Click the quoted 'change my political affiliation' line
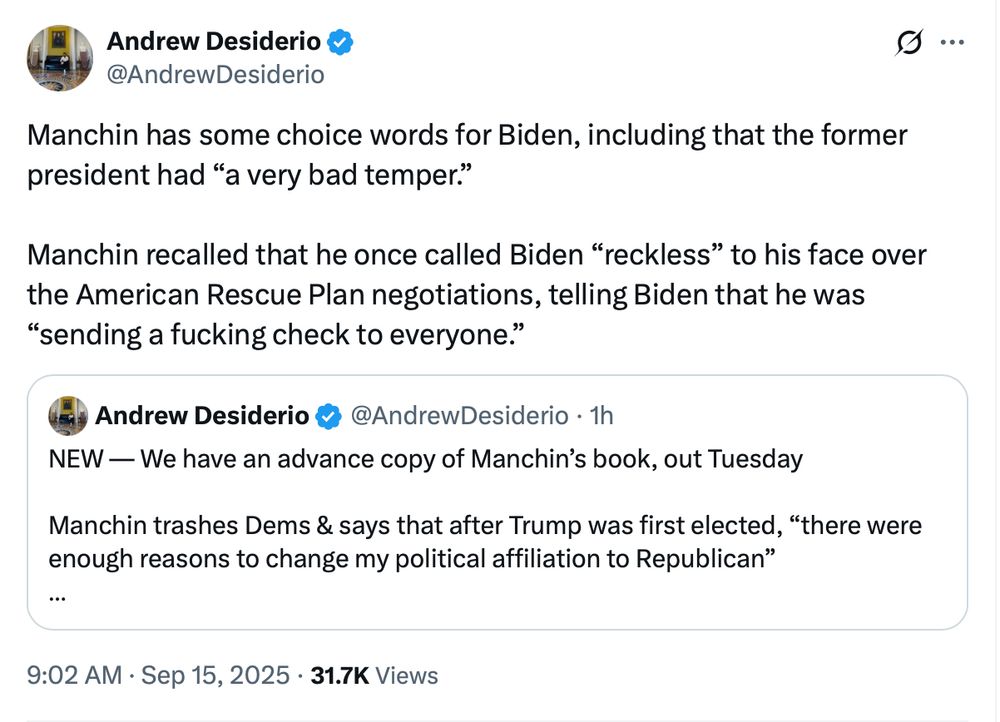Screen dimensions: 1000x722 coord(412,558)
